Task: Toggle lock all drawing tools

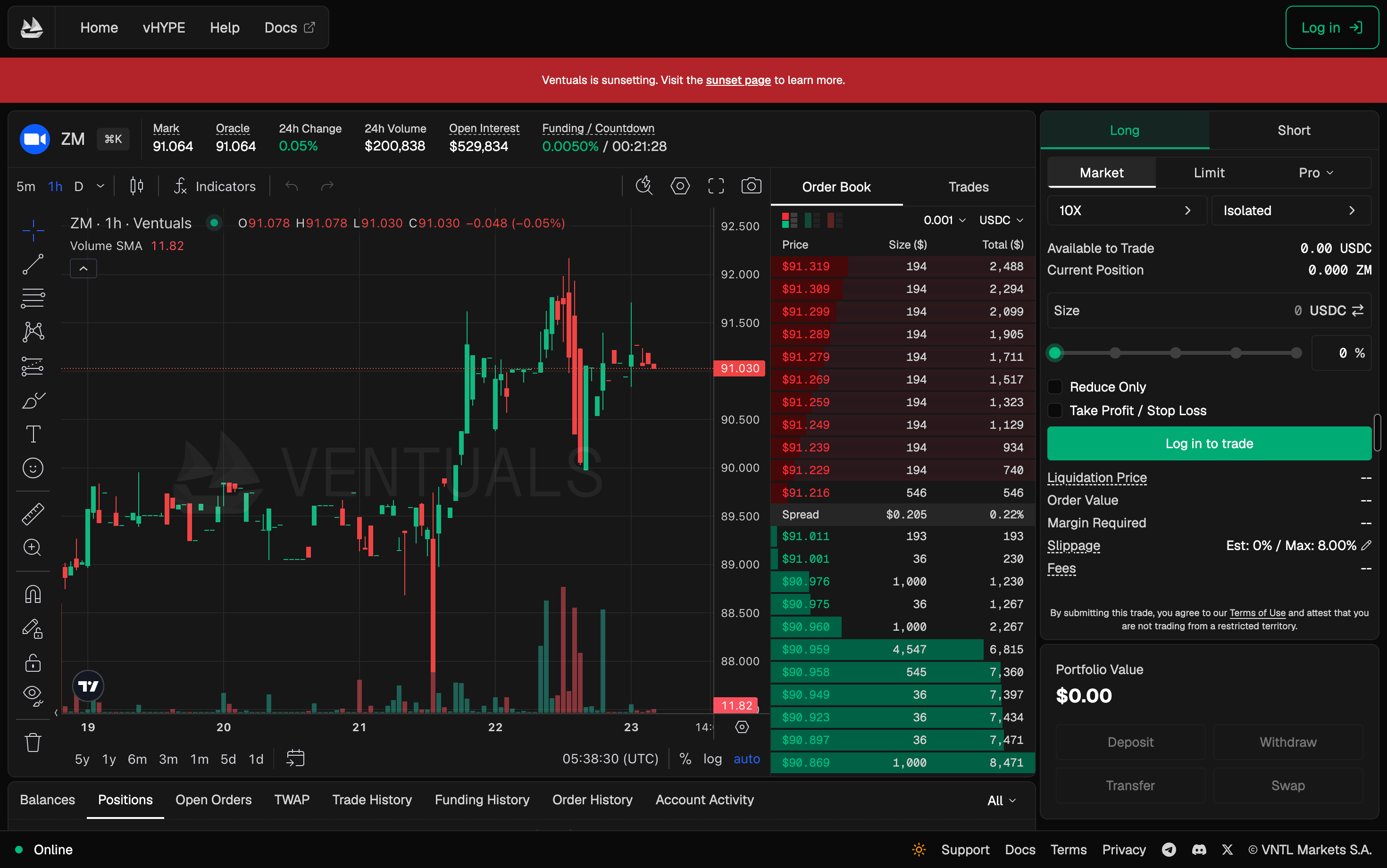Action: click(33, 662)
